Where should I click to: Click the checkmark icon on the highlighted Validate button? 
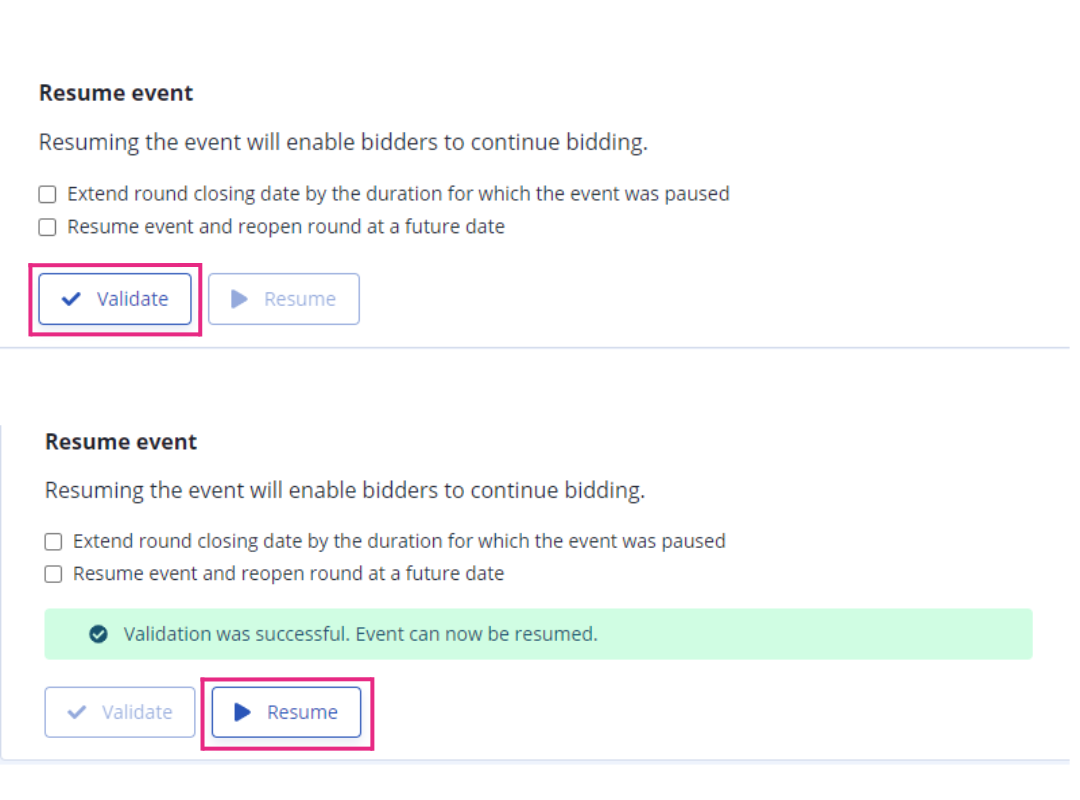pos(71,299)
